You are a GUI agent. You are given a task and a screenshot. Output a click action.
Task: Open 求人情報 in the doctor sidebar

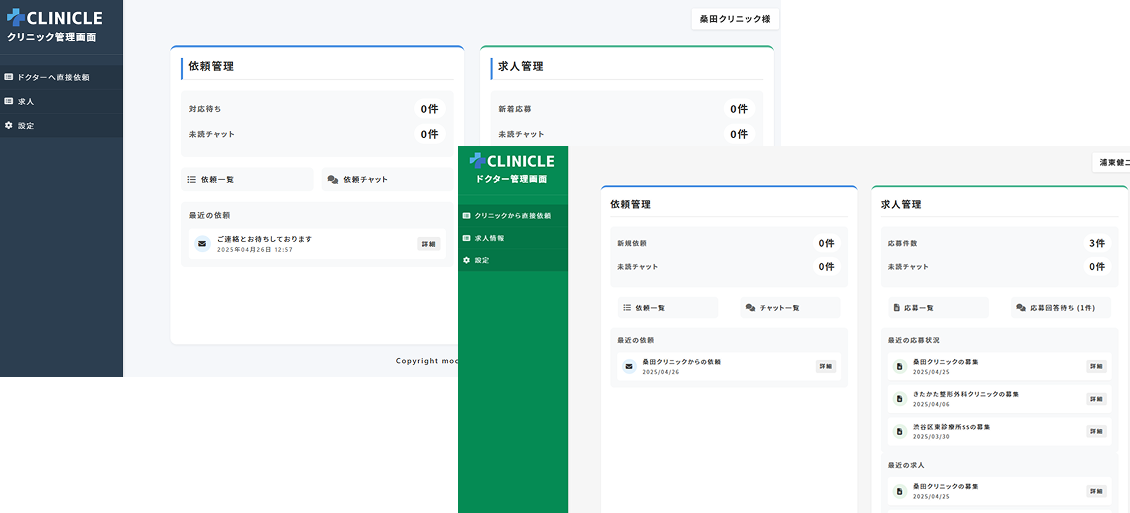click(513, 238)
